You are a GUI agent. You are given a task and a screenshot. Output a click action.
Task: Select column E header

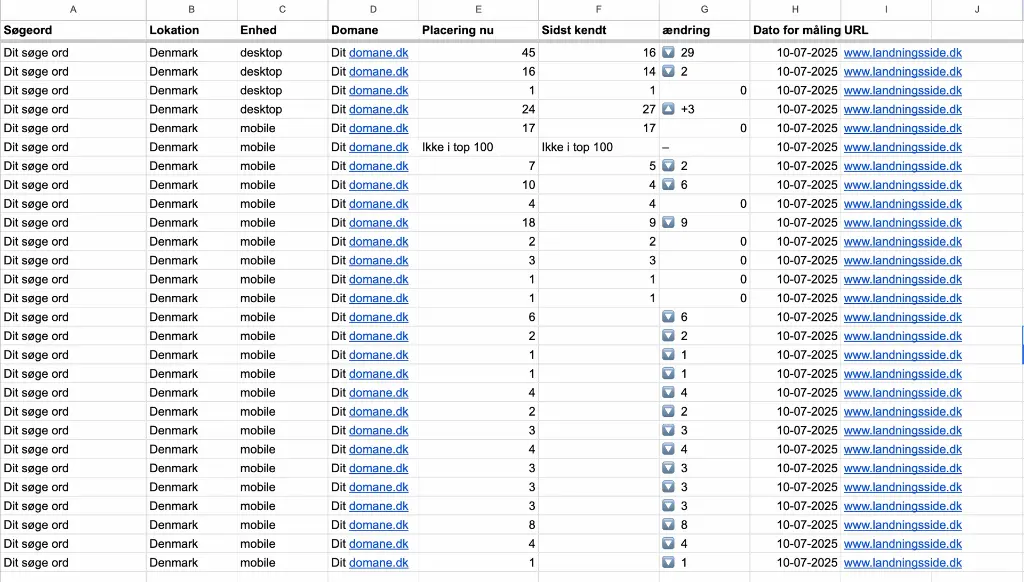click(478, 9)
